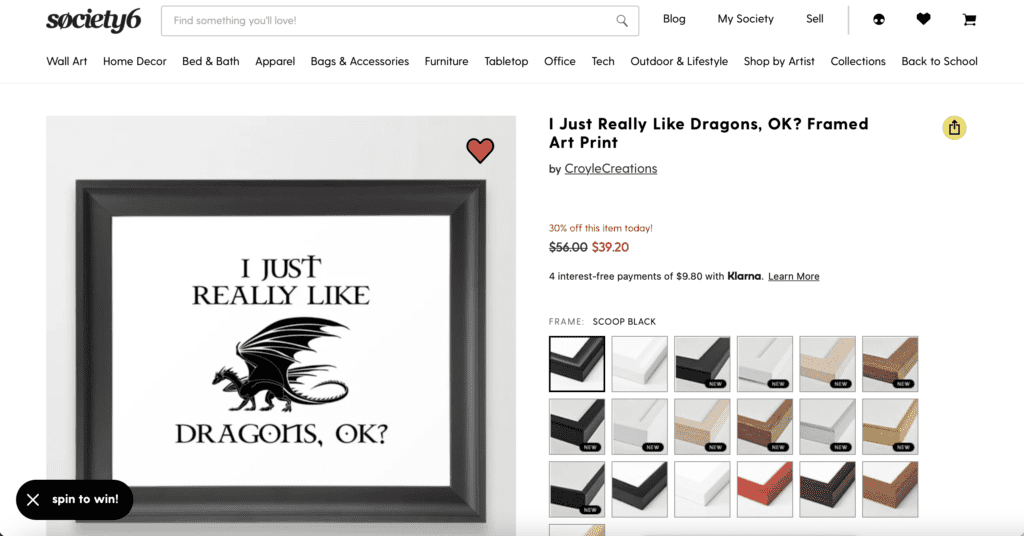This screenshot has width=1024, height=536.
Task: Open the Outdoor & Lifestyle menu
Action: [679, 61]
